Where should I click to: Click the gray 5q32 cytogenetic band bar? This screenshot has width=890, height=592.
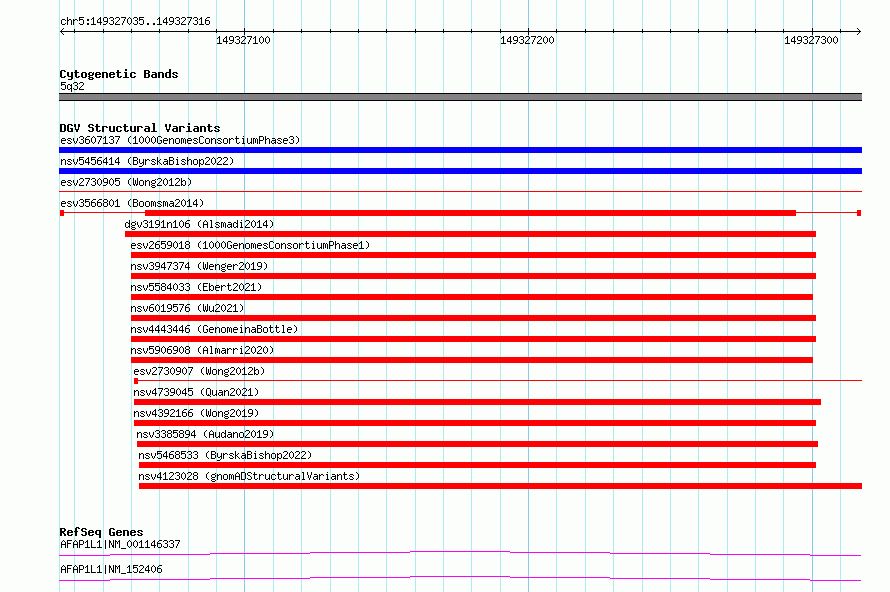pos(460,97)
